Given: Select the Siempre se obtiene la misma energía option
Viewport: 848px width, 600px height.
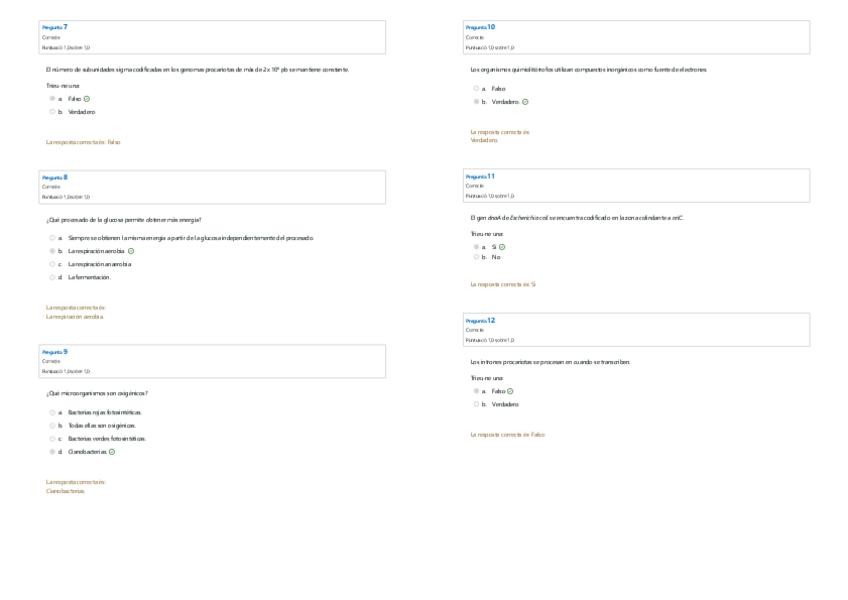Looking at the screenshot, I should pos(52,238).
